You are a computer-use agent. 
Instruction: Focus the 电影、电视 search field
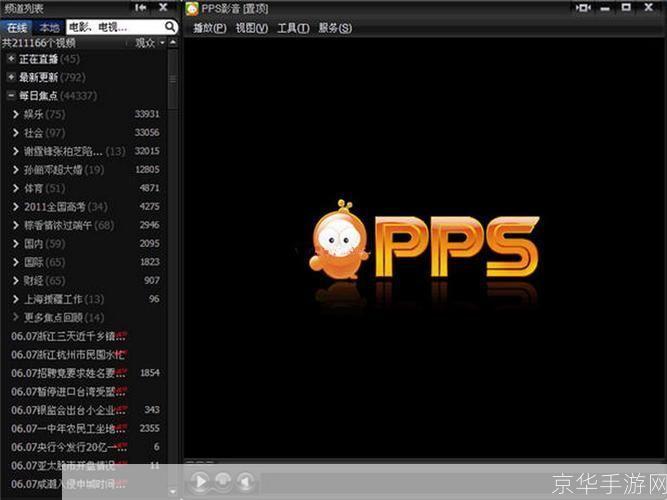[x=115, y=27]
